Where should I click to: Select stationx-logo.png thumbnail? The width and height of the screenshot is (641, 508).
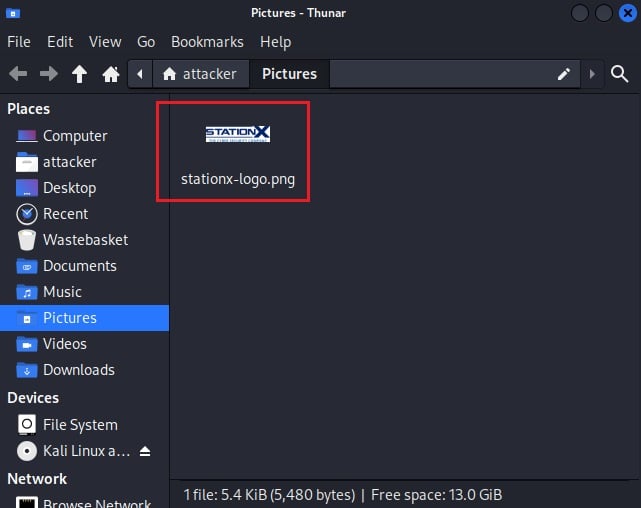click(238, 134)
